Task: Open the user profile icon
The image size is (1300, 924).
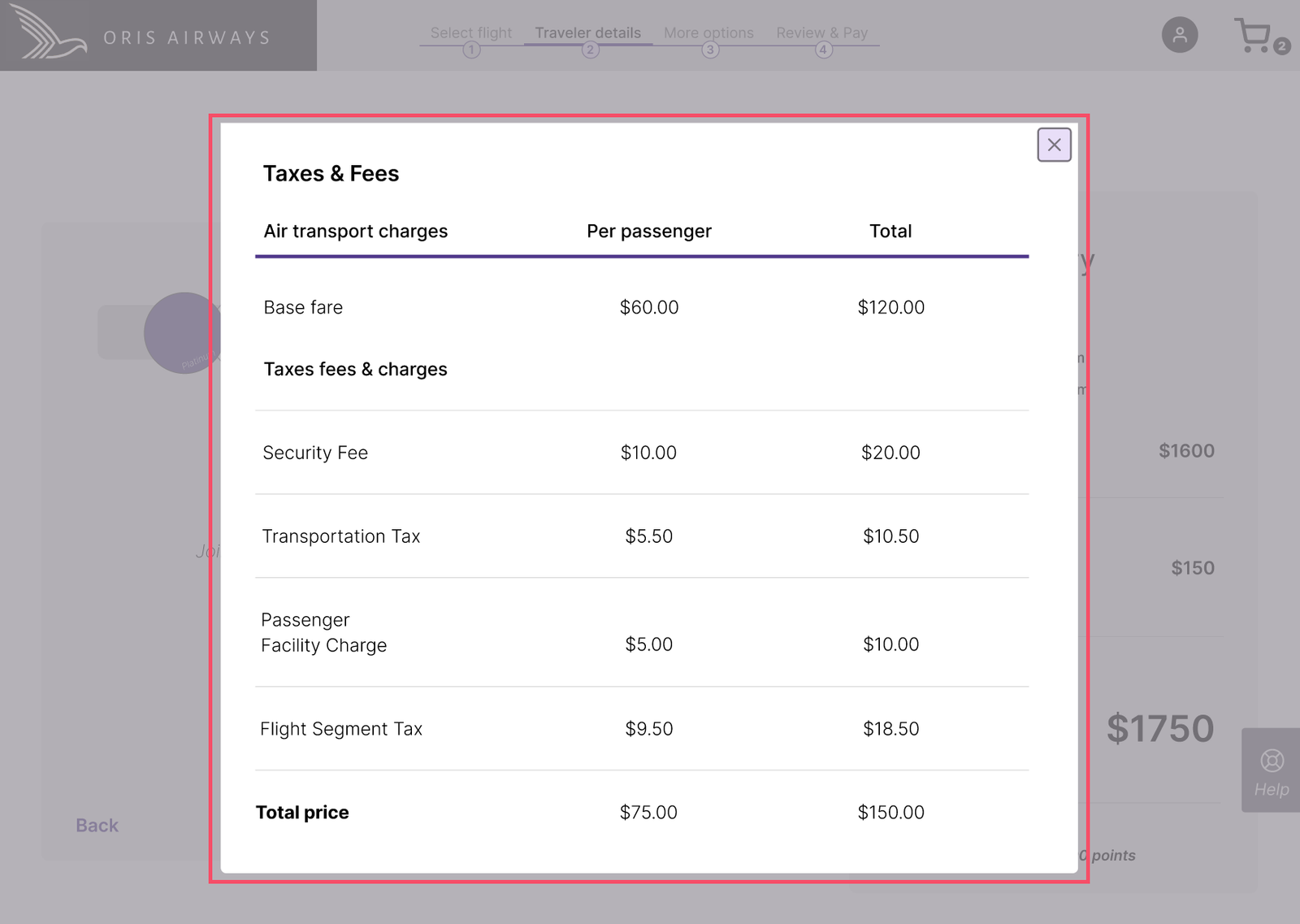Action: coord(1180,35)
